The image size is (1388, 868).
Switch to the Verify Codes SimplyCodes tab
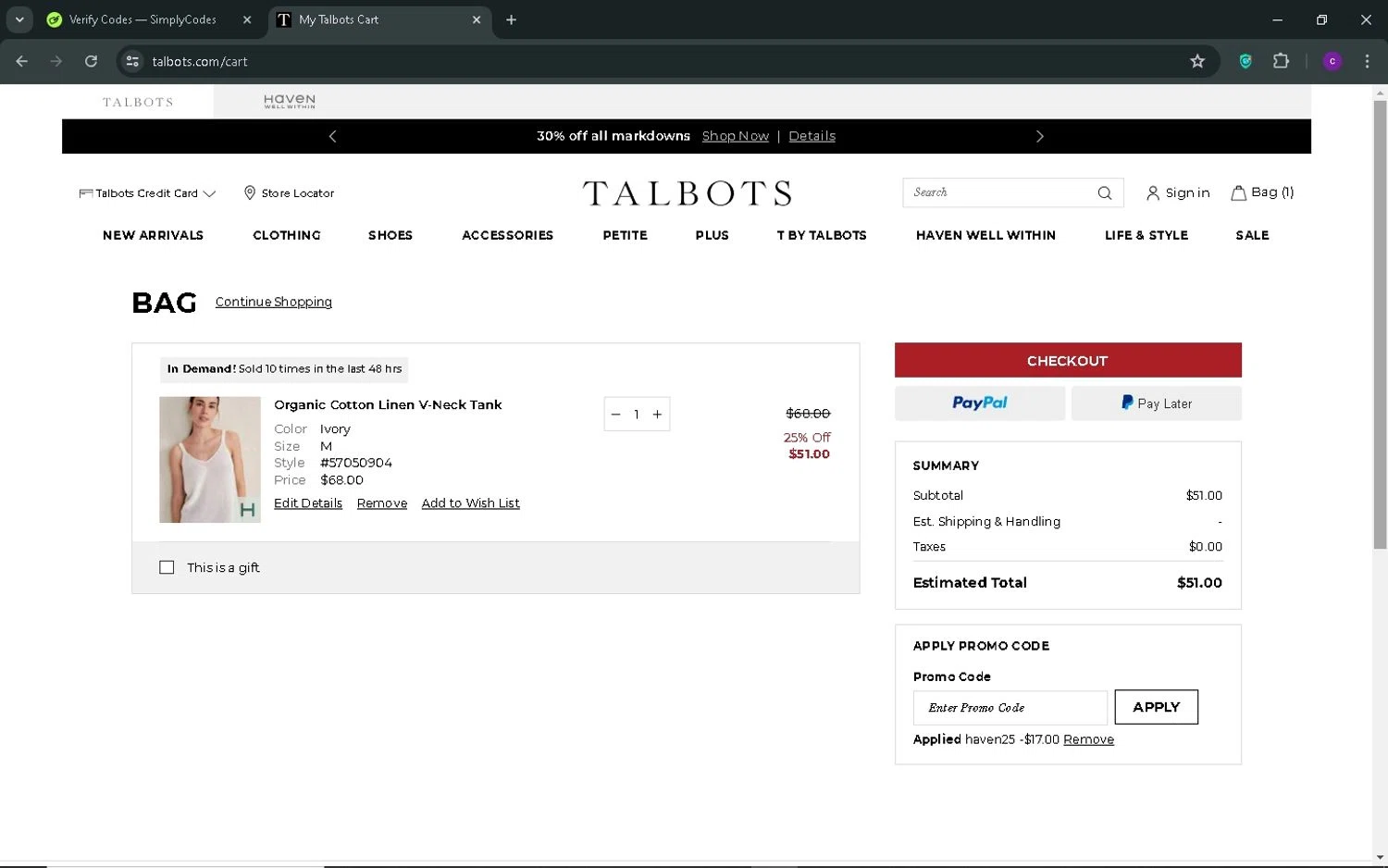pos(142,19)
